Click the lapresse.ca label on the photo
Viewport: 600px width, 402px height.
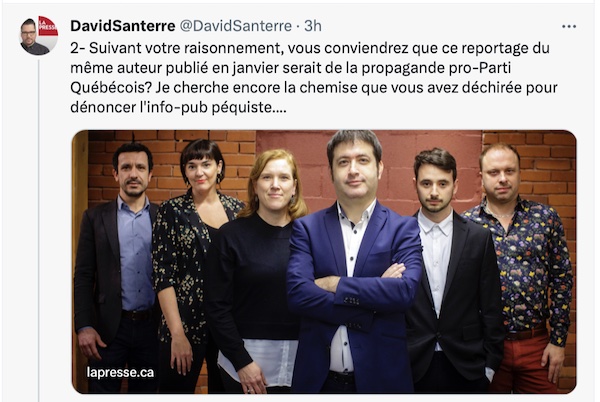120,372
